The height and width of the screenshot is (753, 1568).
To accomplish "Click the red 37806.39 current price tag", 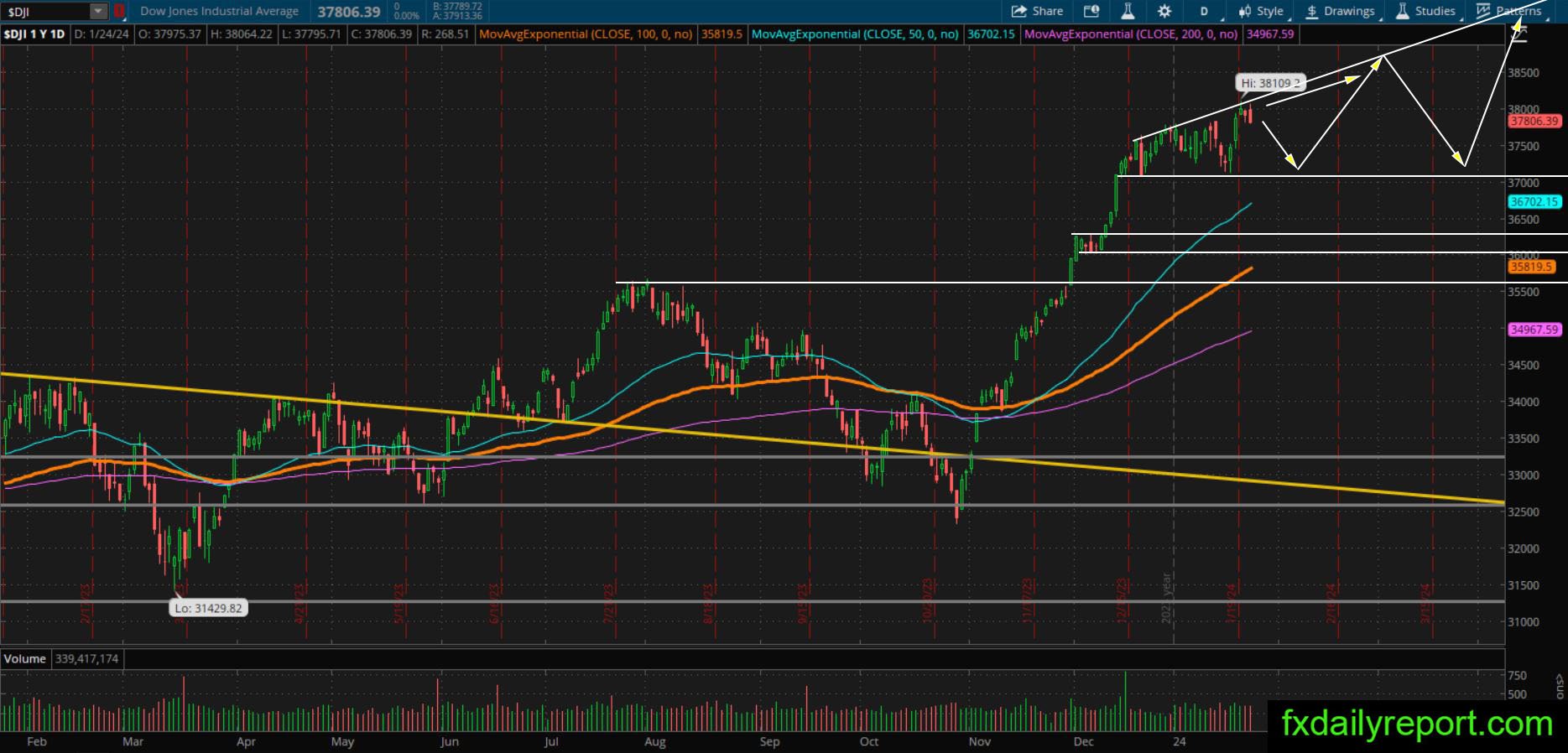I will tap(1534, 122).
